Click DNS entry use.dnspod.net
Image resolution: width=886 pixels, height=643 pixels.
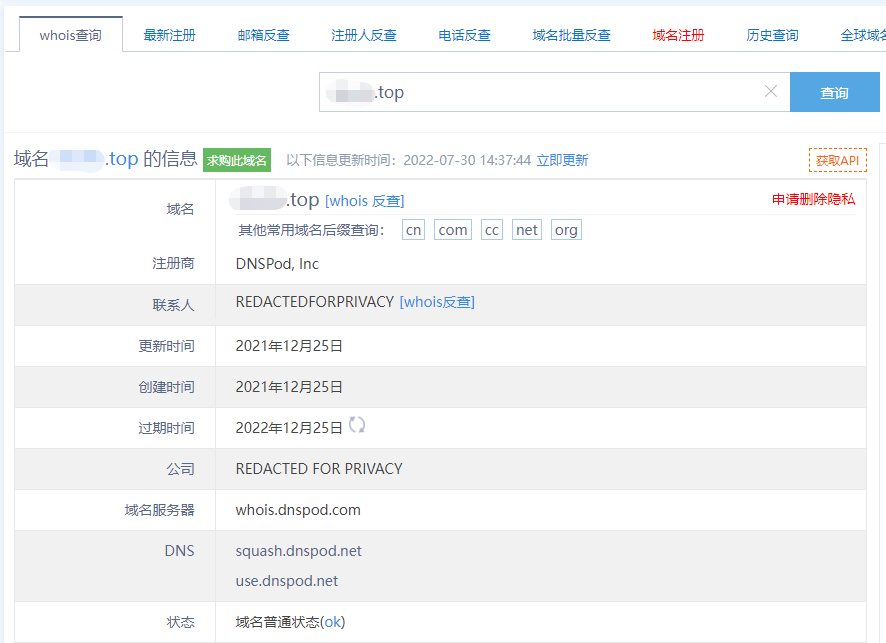tap(286, 581)
